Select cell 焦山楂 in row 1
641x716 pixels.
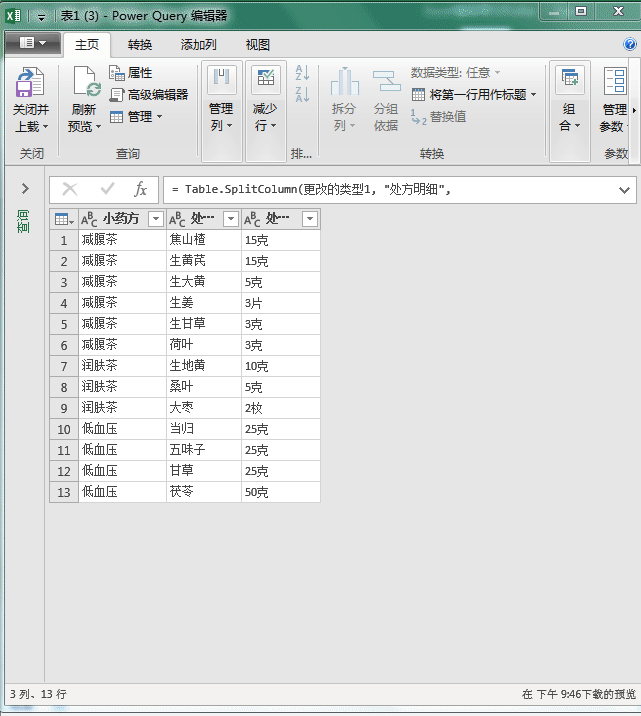point(204,240)
